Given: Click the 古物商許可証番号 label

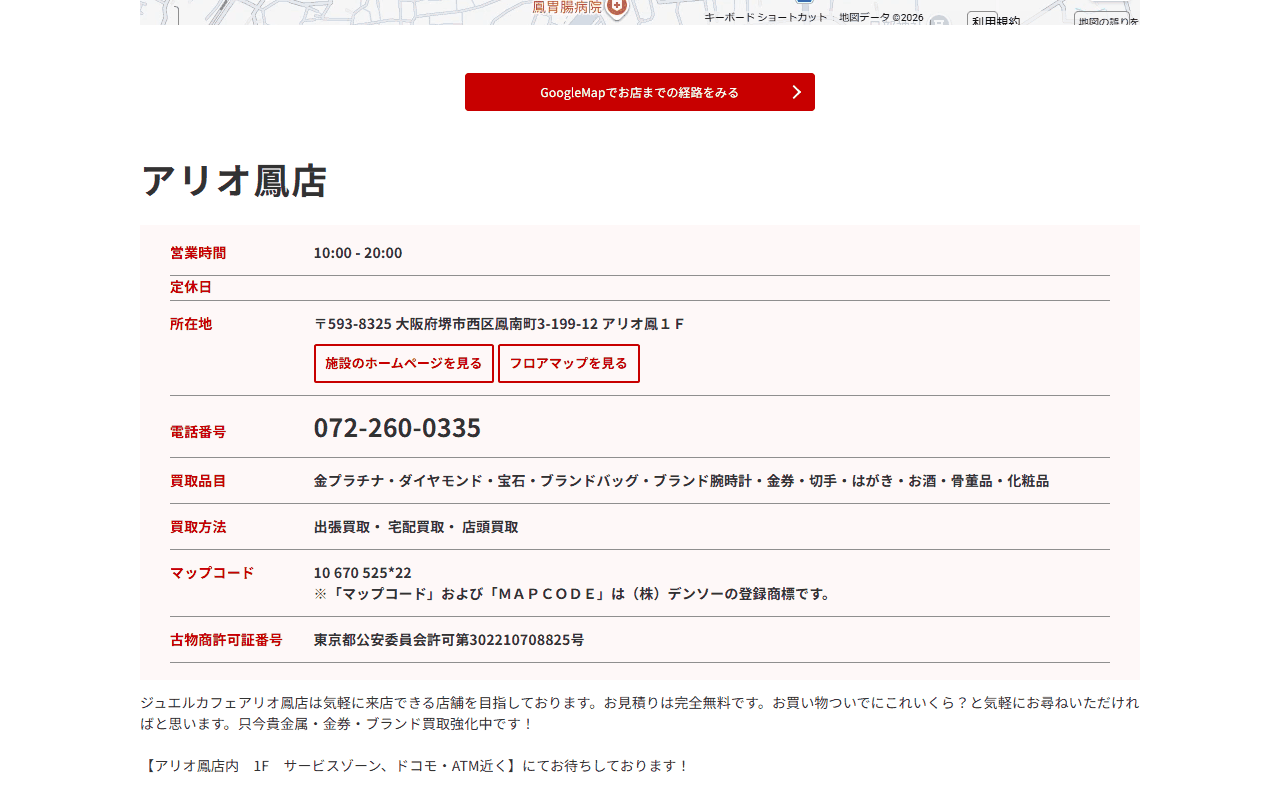Looking at the screenshot, I should 226,640.
